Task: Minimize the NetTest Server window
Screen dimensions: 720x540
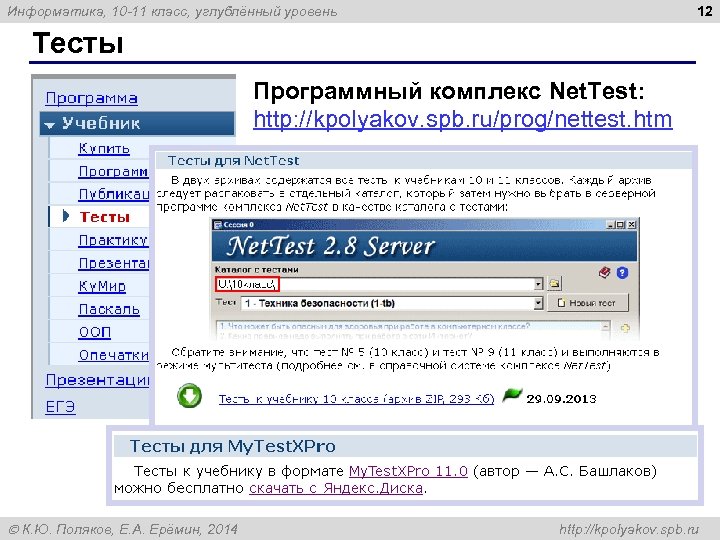Action: tap(610, 225)
